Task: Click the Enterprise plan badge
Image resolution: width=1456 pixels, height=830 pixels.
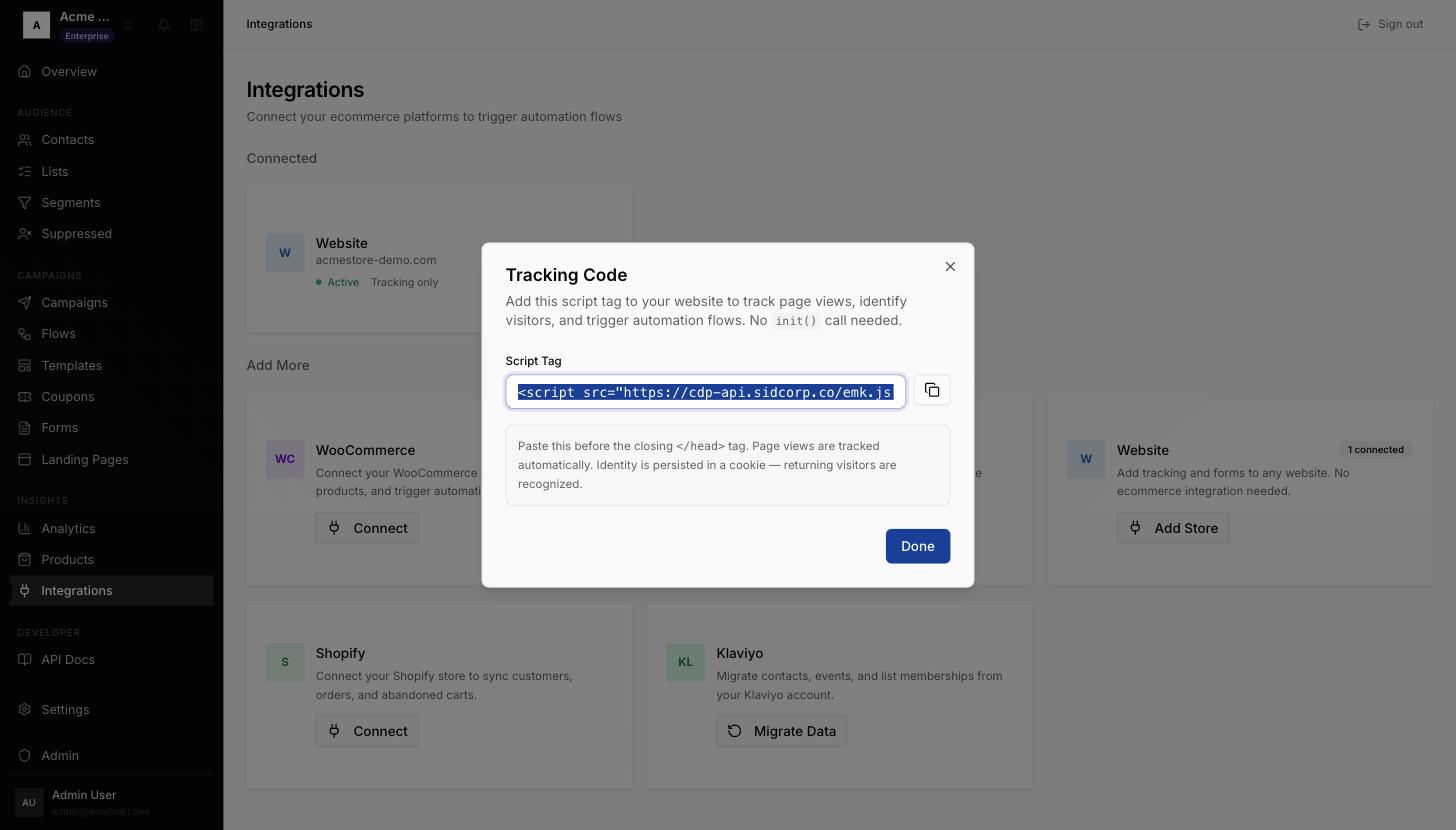Action: [87, 36]
